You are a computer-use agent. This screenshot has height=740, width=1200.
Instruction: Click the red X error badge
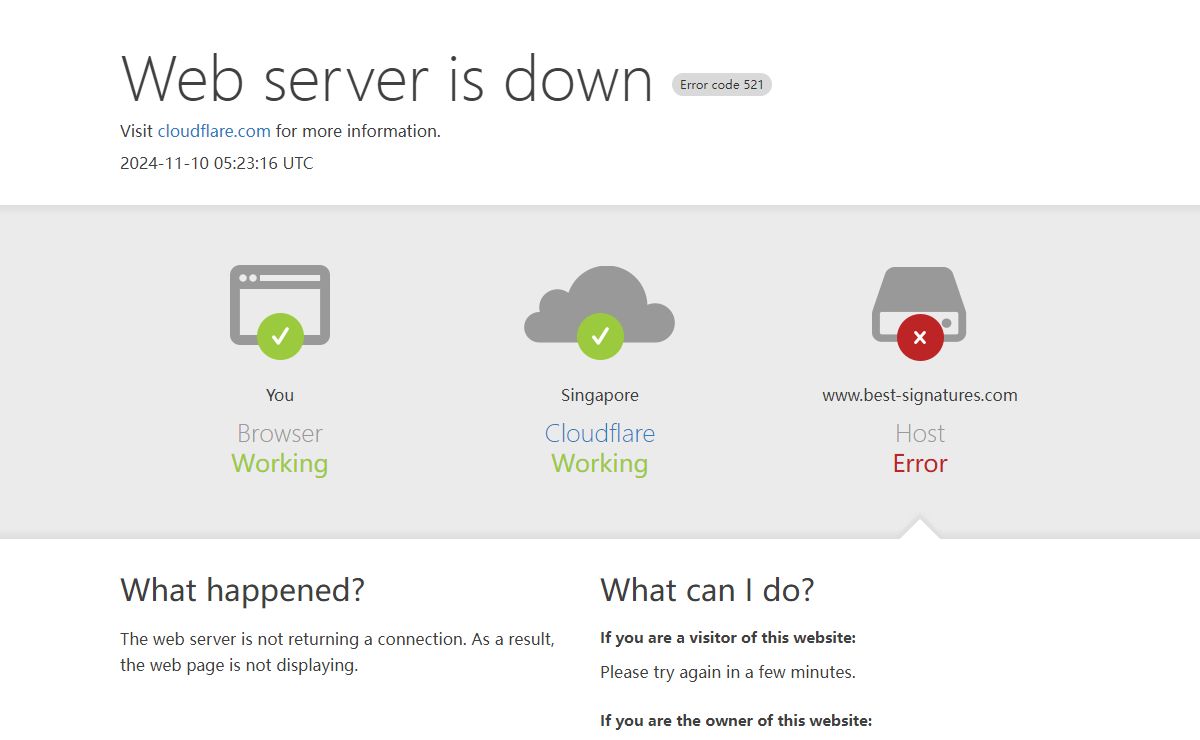(x=920, y=337)
